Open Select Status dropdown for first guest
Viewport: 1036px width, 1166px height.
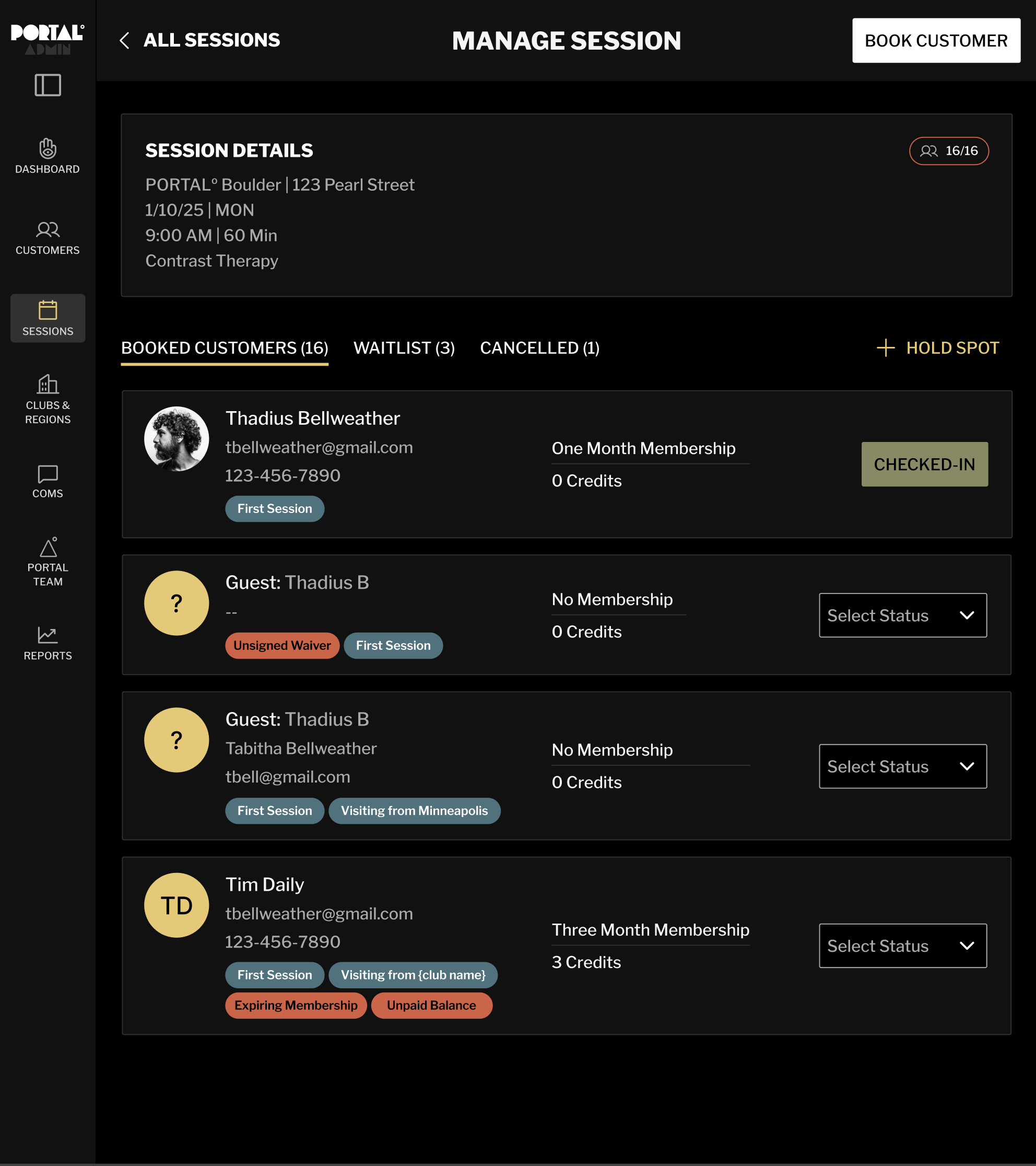(x=902, y=615)
